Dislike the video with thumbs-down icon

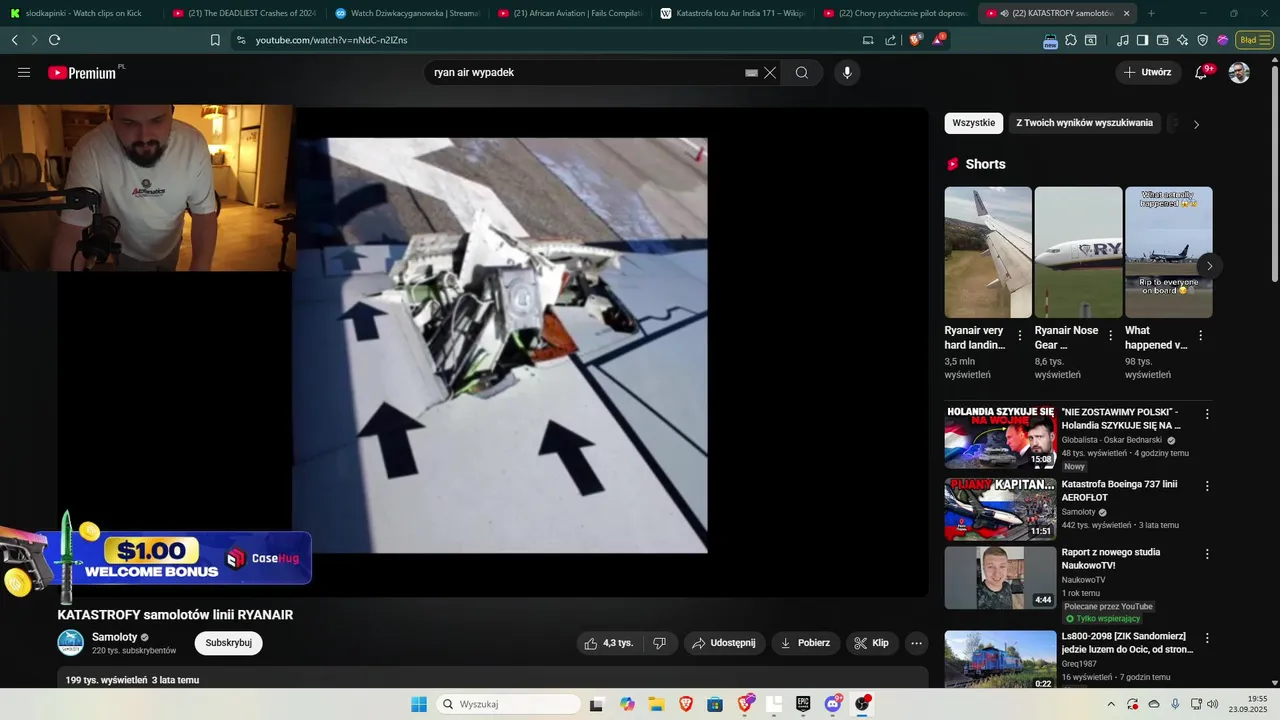coord(660,643)
